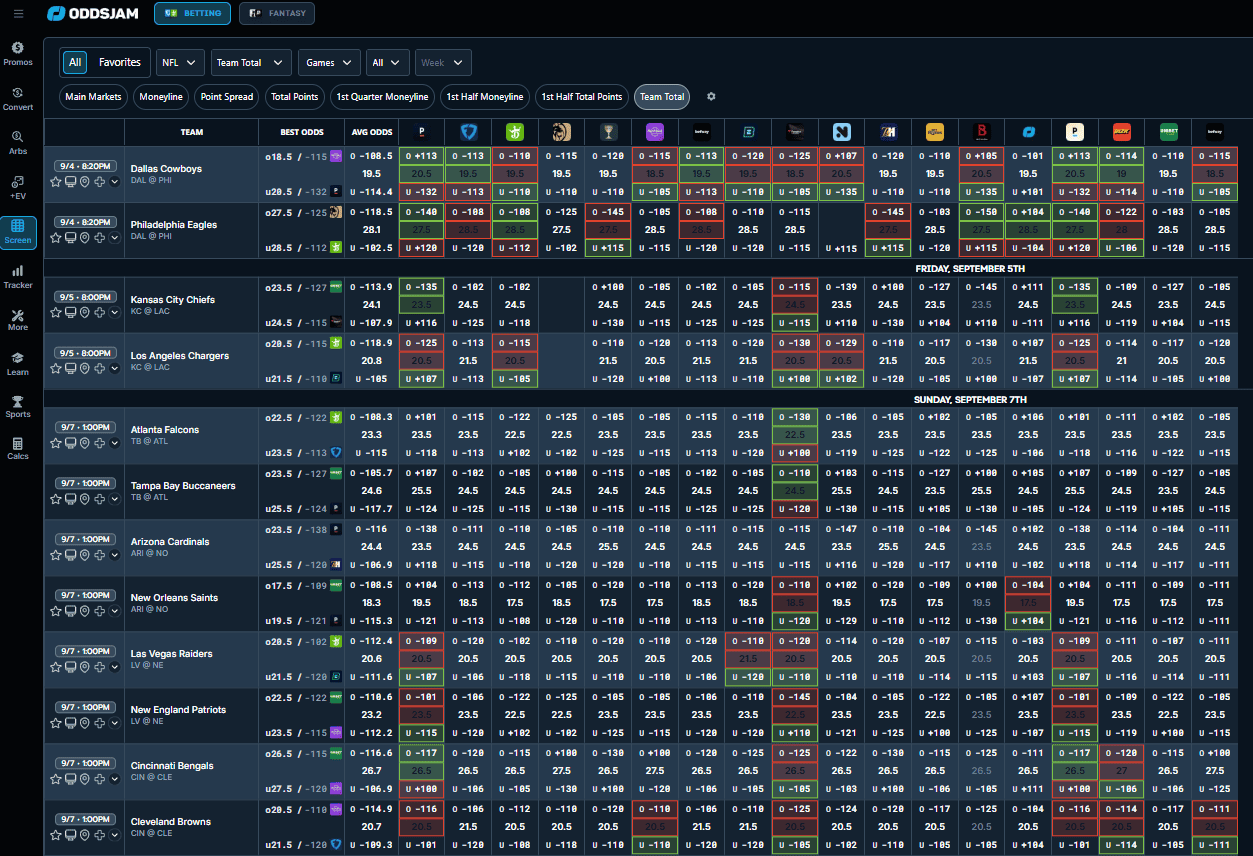Click the location pin in the New Orleans Saints row
Viewport: 1253px width, 856px height.
(x=85, y=610)
